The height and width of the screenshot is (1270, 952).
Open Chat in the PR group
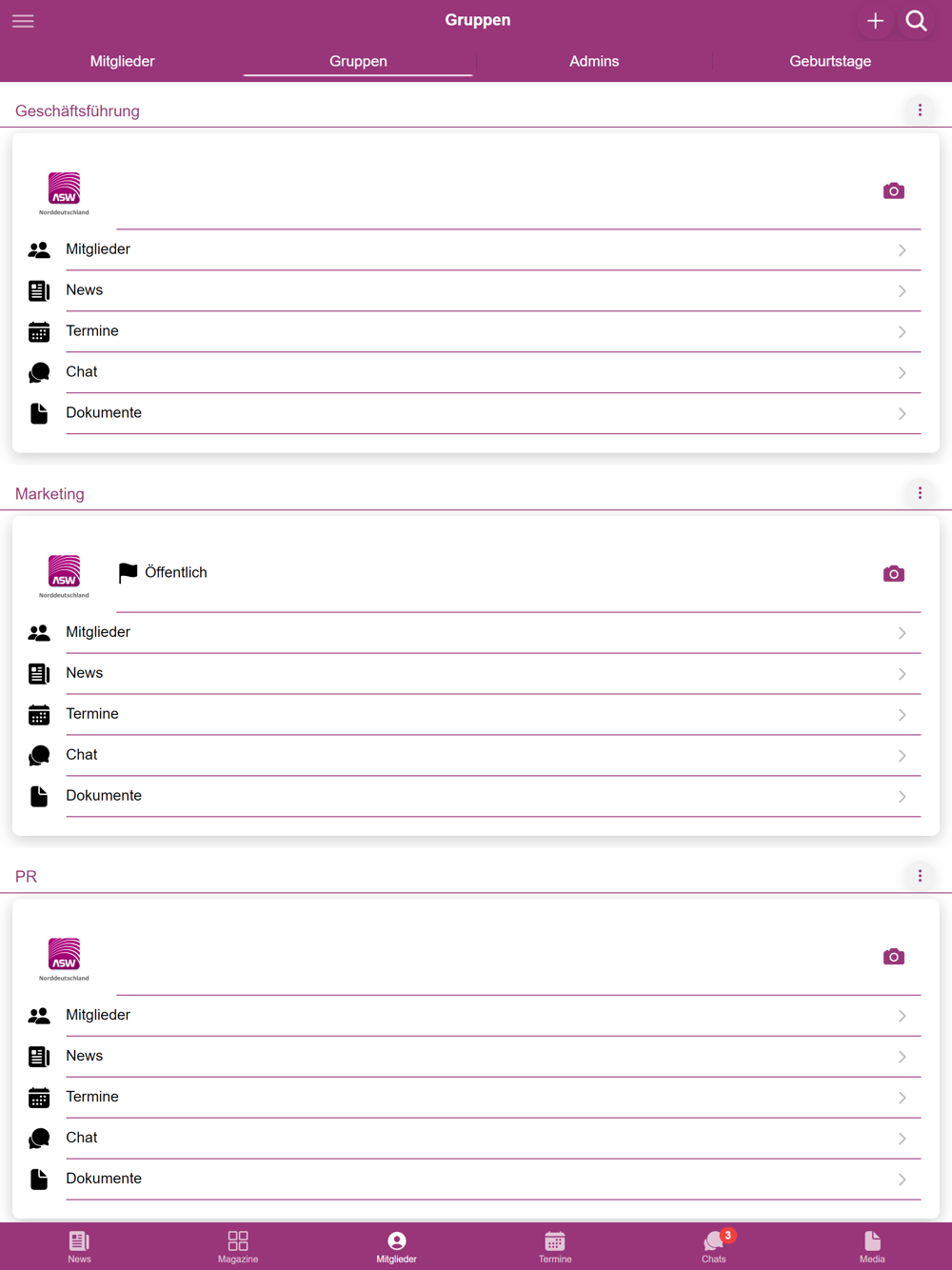pyautogui.click(x=474, y=1138)
